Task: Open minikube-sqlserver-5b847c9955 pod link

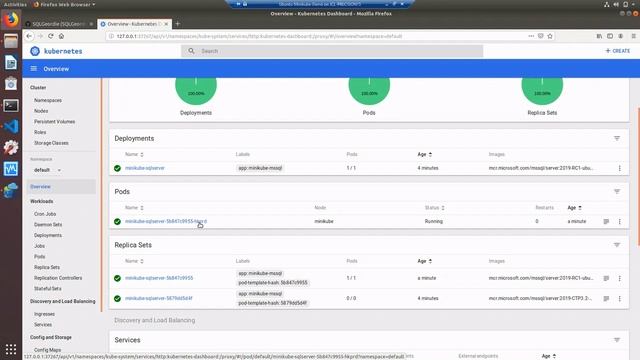Action: pos(166,221)
